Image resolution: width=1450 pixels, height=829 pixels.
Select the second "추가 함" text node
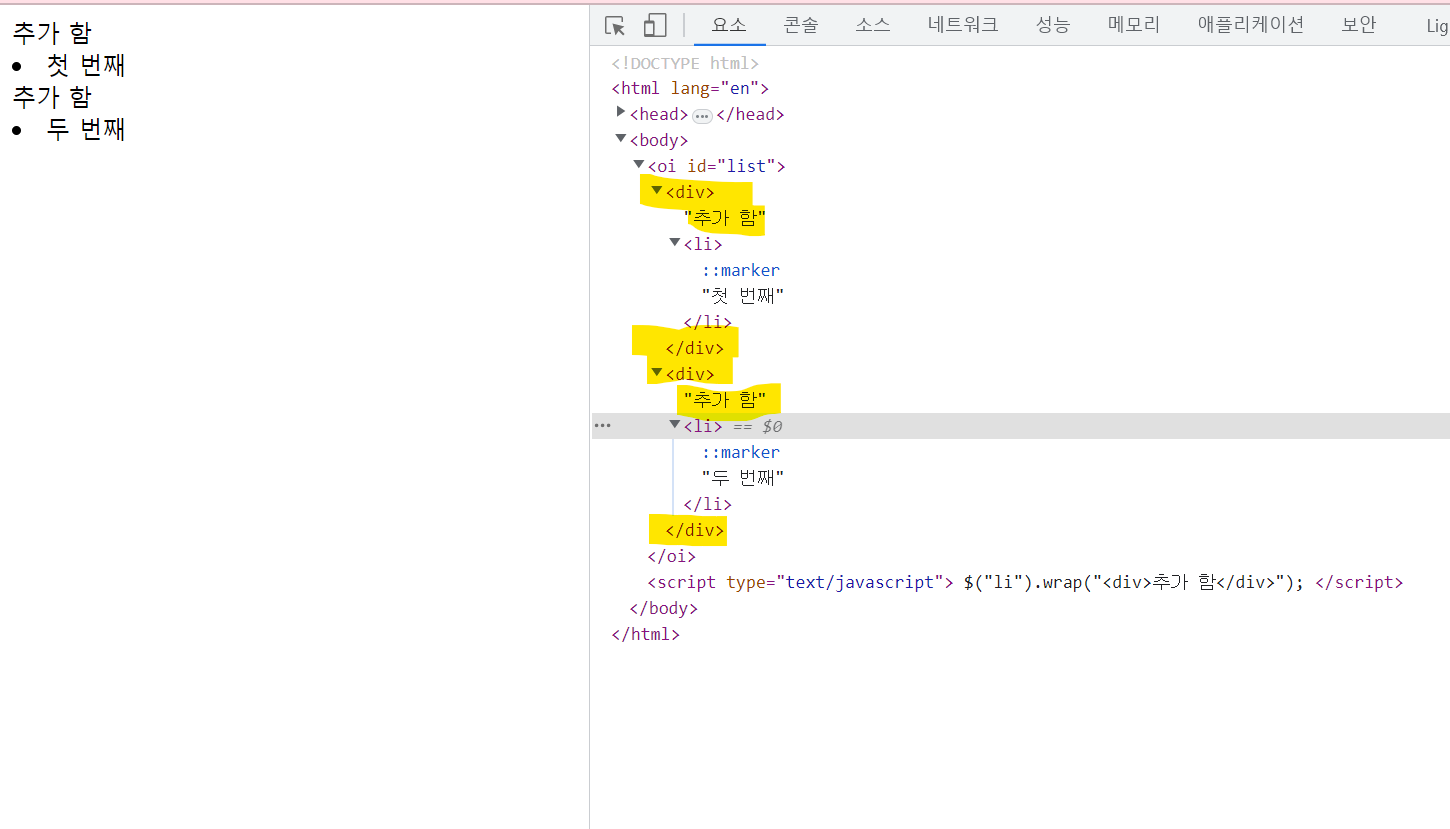(x=725, y=401)
